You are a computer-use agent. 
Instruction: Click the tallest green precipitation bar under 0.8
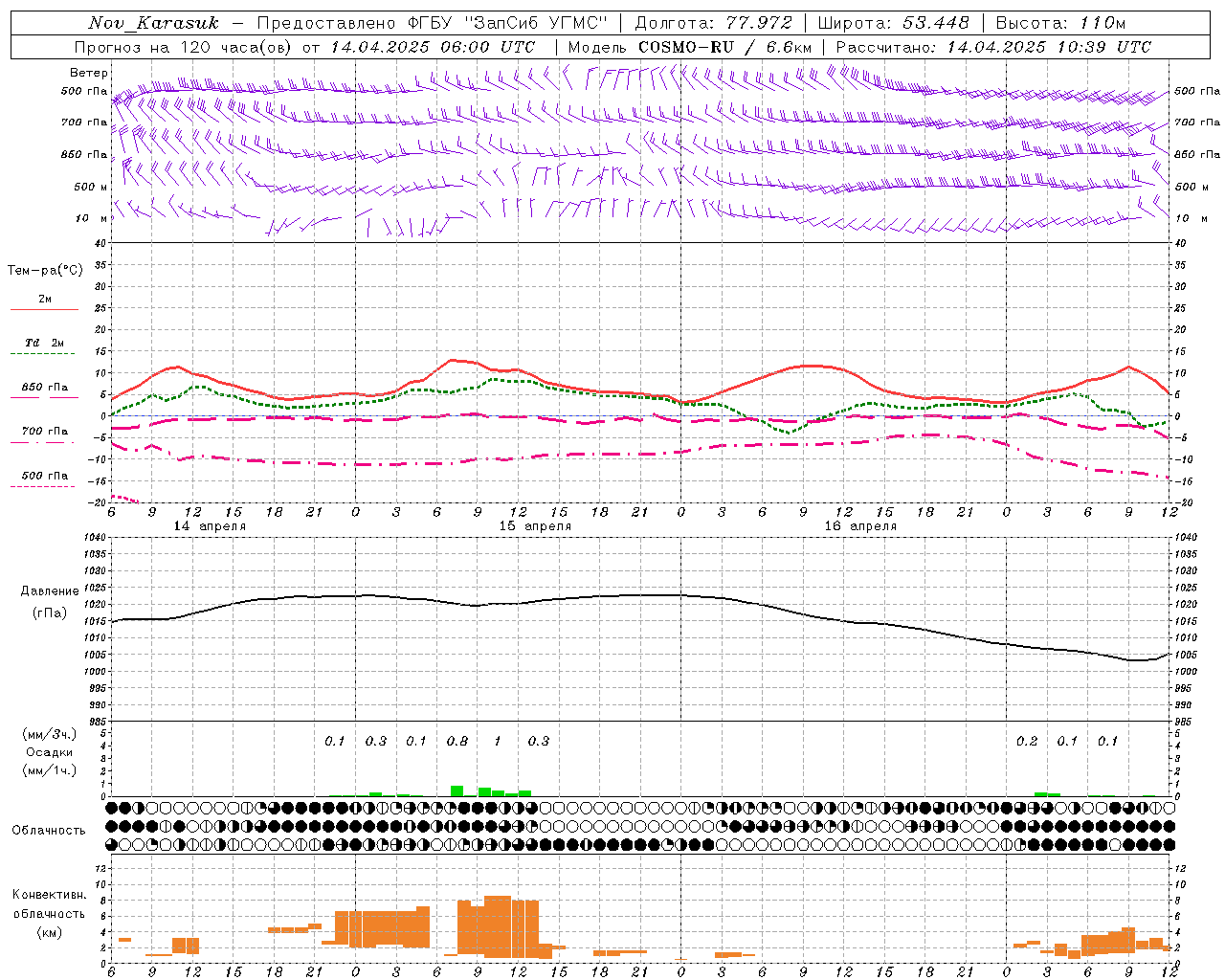pos(457,791)
